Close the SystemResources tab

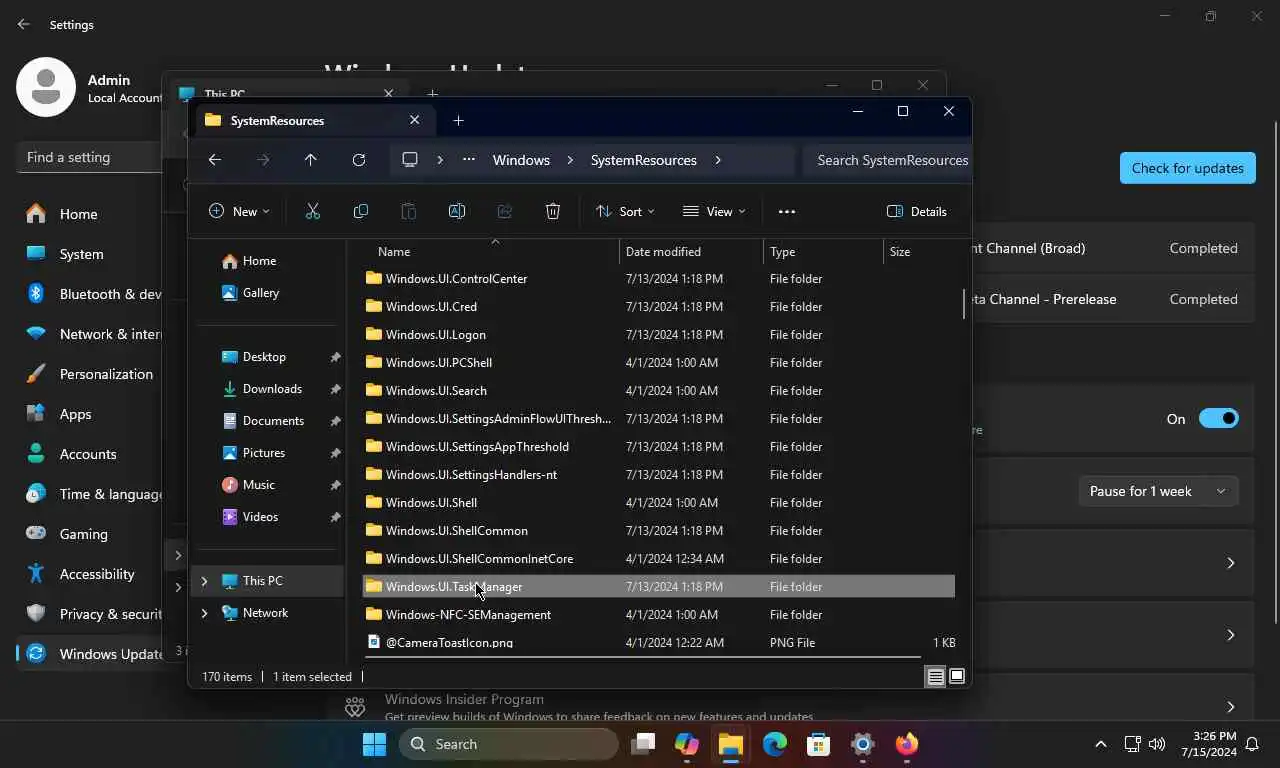(414, 120)
